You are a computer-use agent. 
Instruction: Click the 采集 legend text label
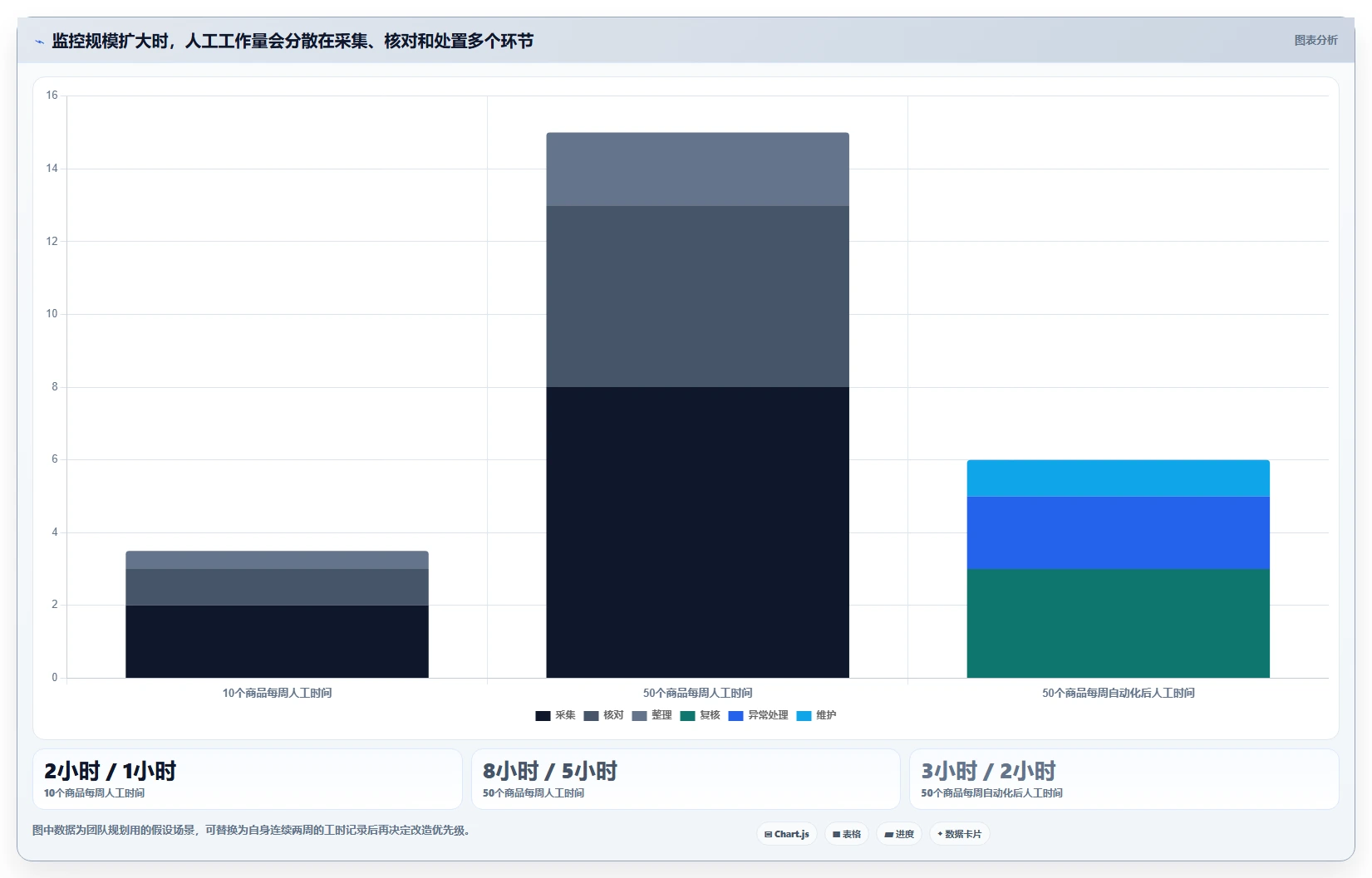(565, 715)
